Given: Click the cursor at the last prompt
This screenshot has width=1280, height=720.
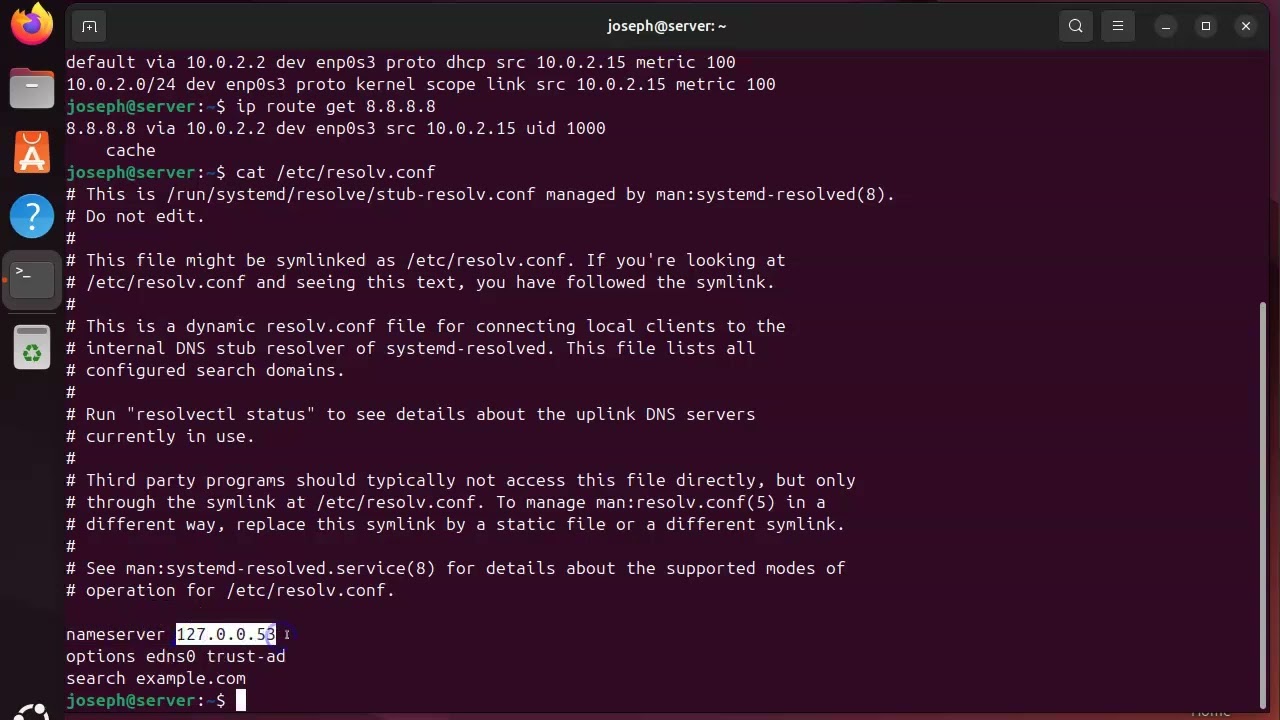Looking at the screenshot, I should click(241, 700).
